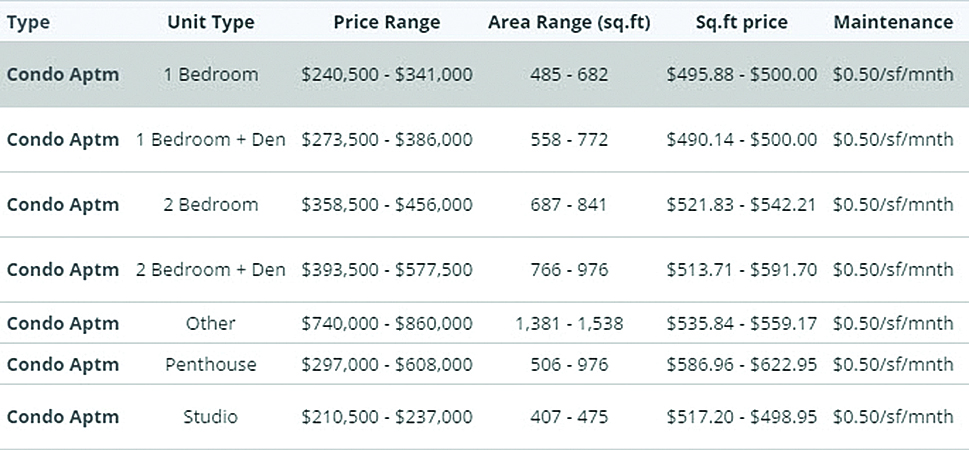This screenshot has width=969, height=450.
Task: Select the 2 Bedroom + Den cell
Action: pyautogui.click(x=211, y=270)
